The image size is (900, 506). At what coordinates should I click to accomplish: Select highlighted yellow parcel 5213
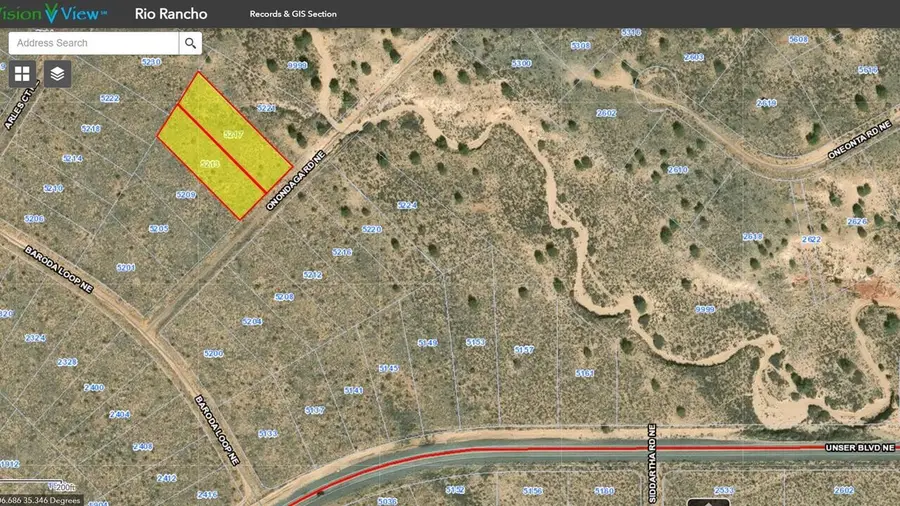210,163
